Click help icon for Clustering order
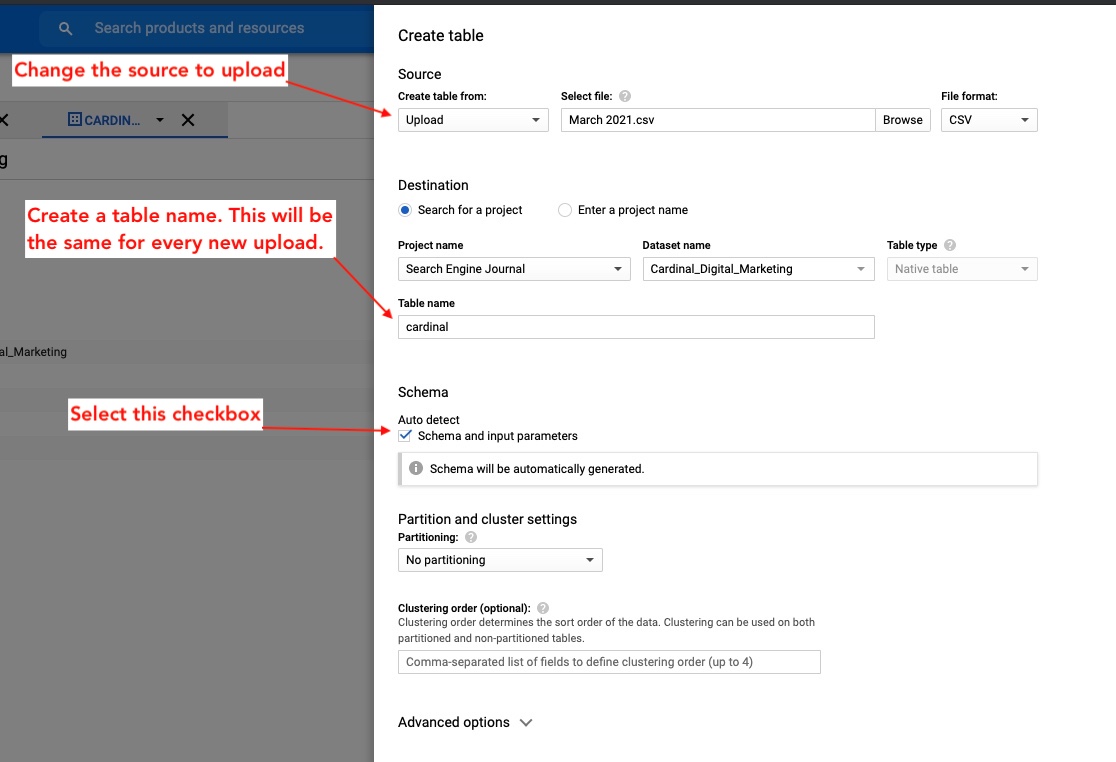This screenshot has height=762, width=1116. [543, 608]
